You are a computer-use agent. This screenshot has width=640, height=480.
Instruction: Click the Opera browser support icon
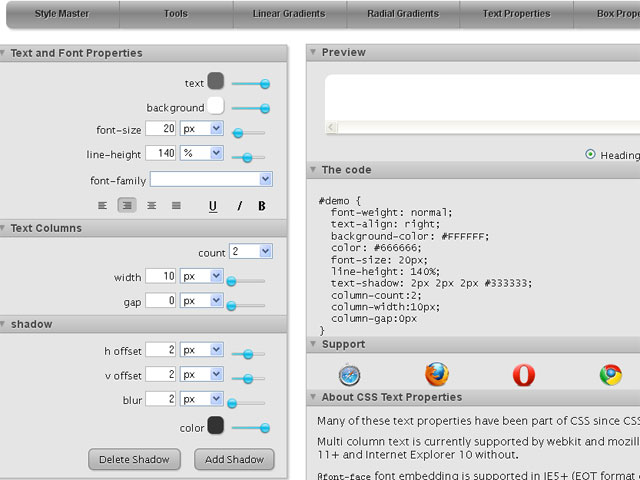click(x=524, y=375)
